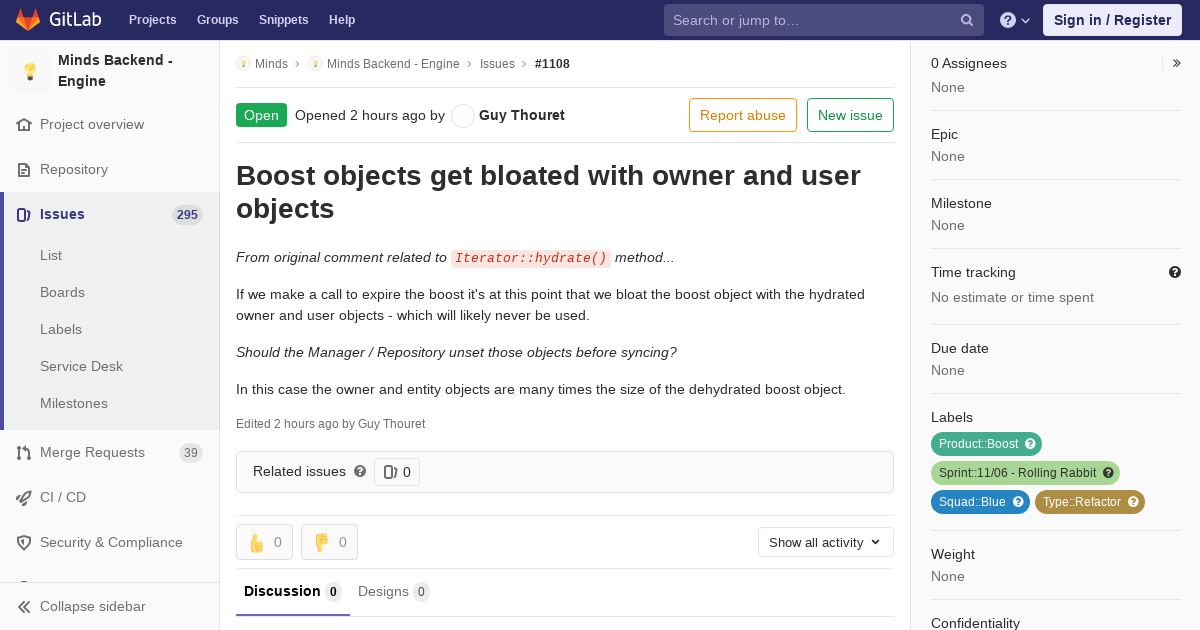Screen dimensions: 1200x630
Task: Click Guy Thouret's avatar
Action: [463, 116]
